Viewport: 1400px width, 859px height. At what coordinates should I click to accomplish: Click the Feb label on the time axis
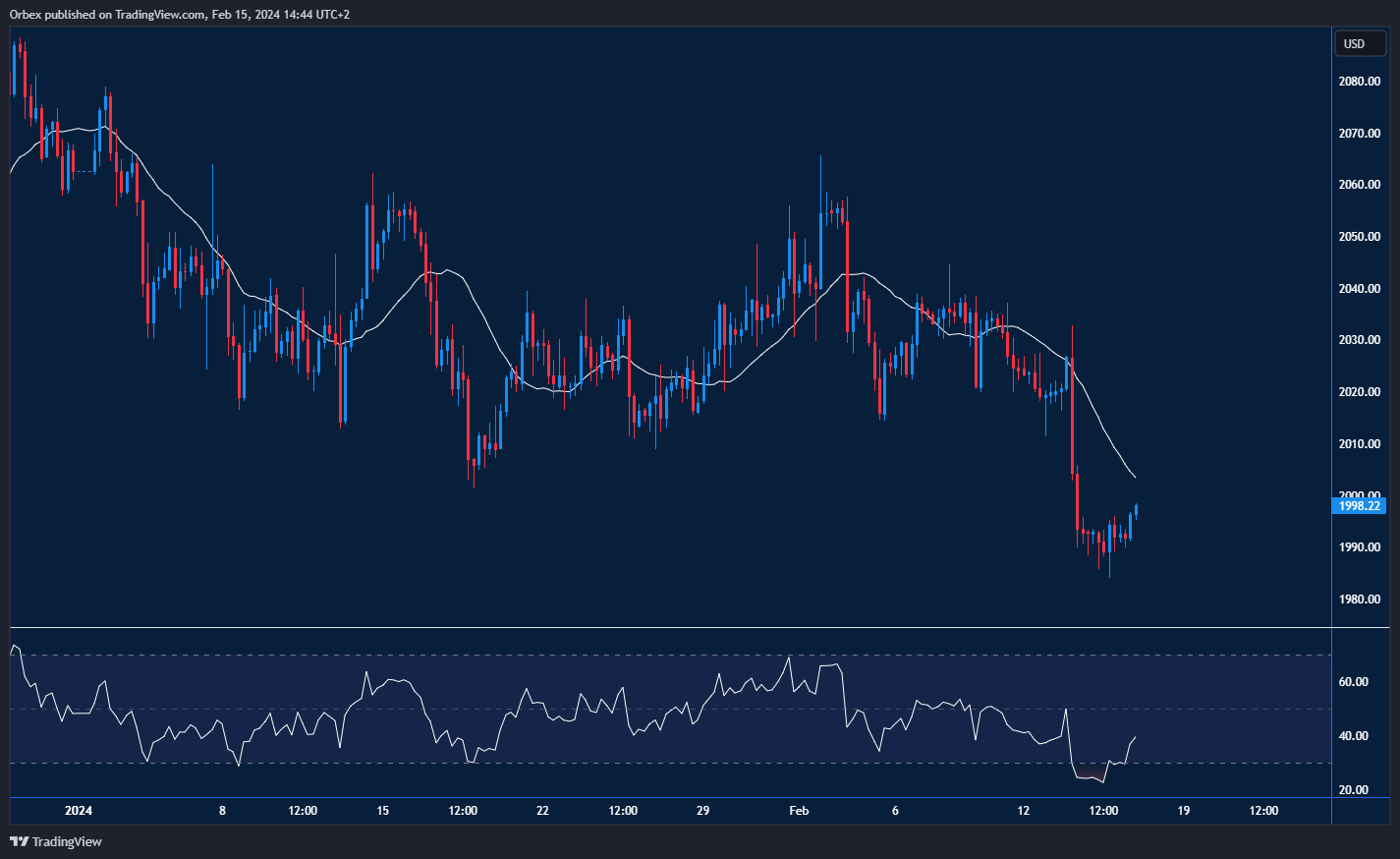pyautogui.click(x=798, y=810)
